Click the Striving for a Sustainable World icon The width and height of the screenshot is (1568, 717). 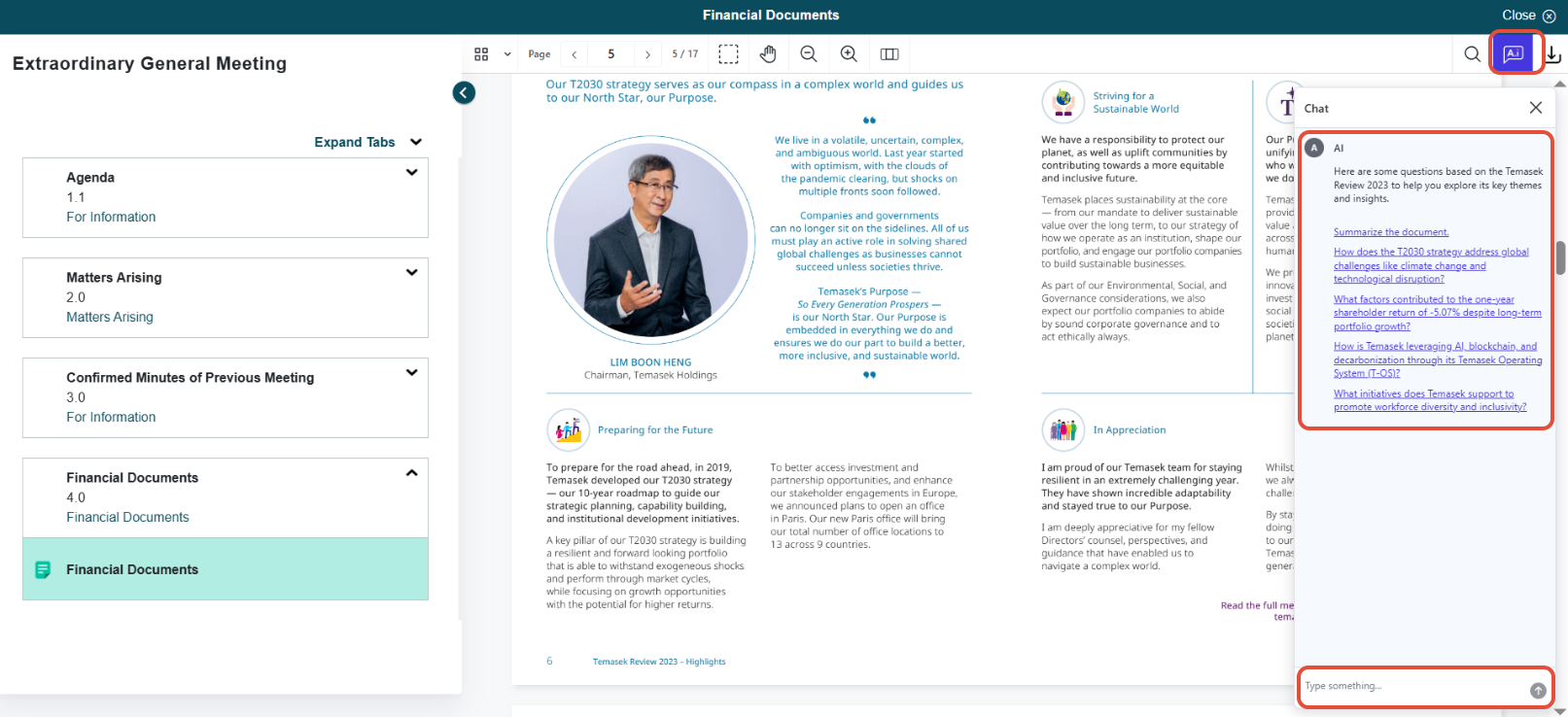click(1063, 102)
